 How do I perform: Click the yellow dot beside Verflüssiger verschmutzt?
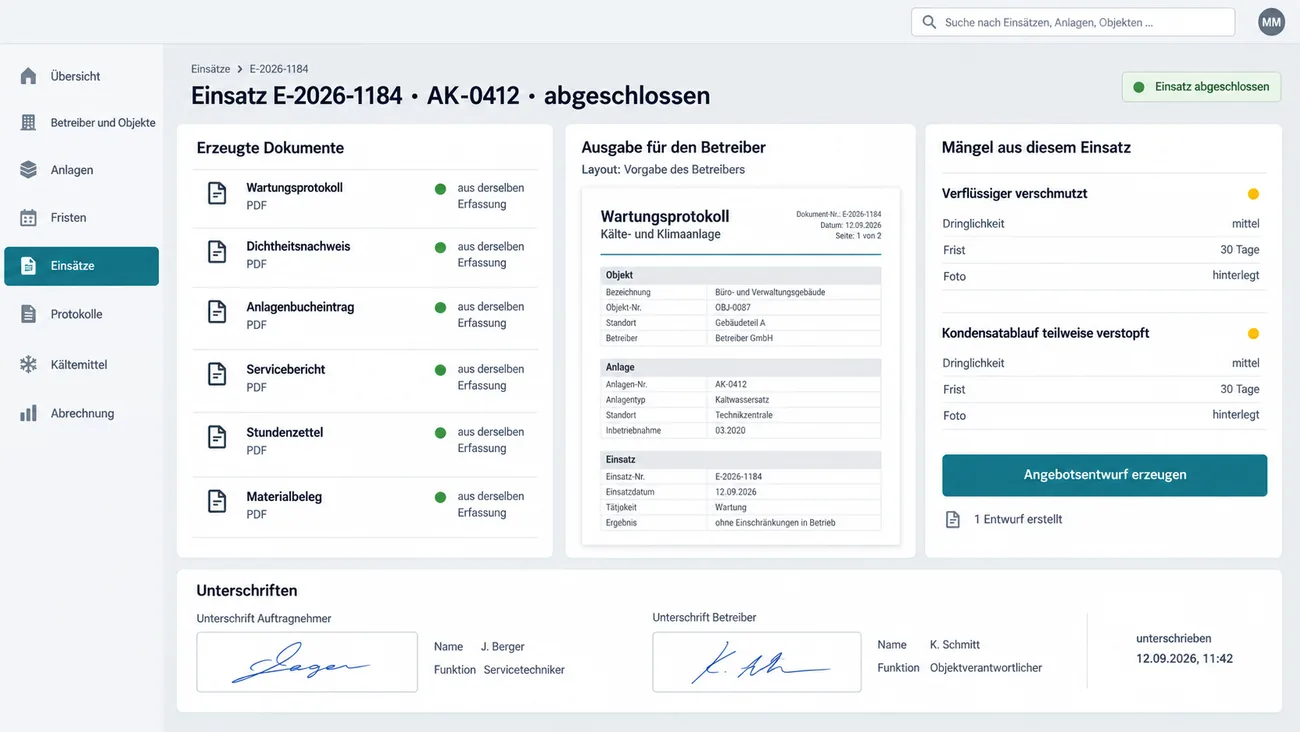pyautogui.click(x=1253, y=194)
